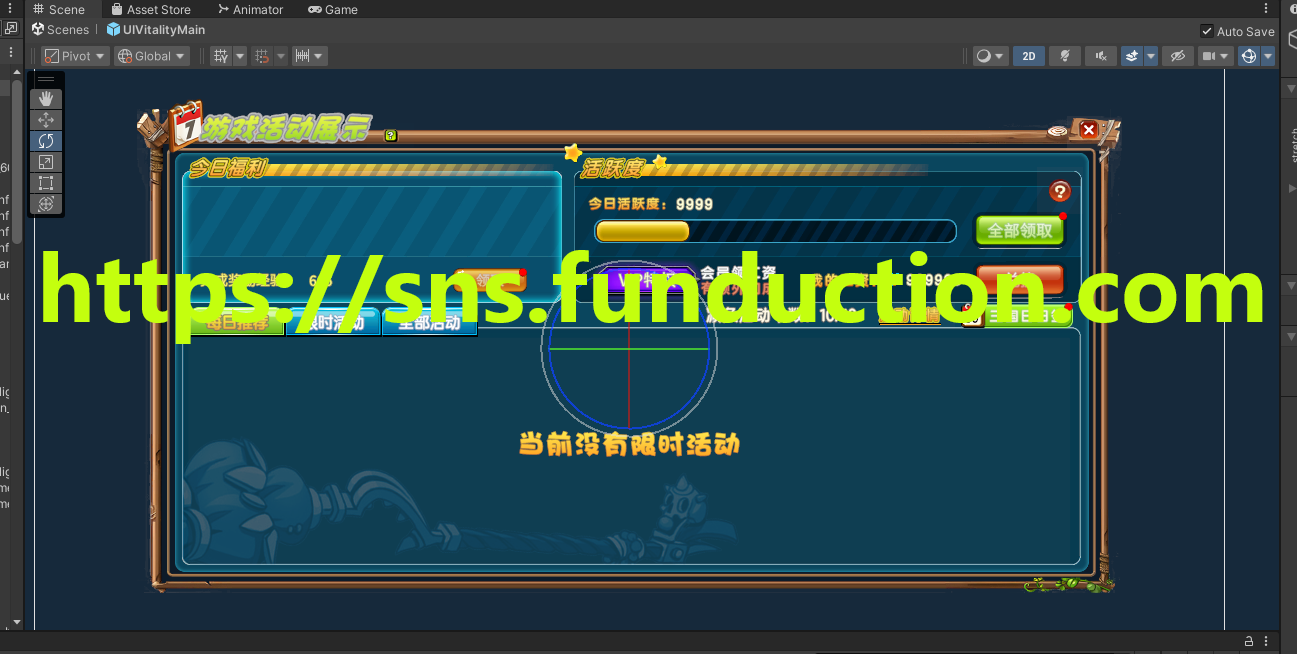This screenshot has height=654, width=1297.
Task: Click the 全部领取 green button
Action: pyautogui.click(x=1020, y=230)
